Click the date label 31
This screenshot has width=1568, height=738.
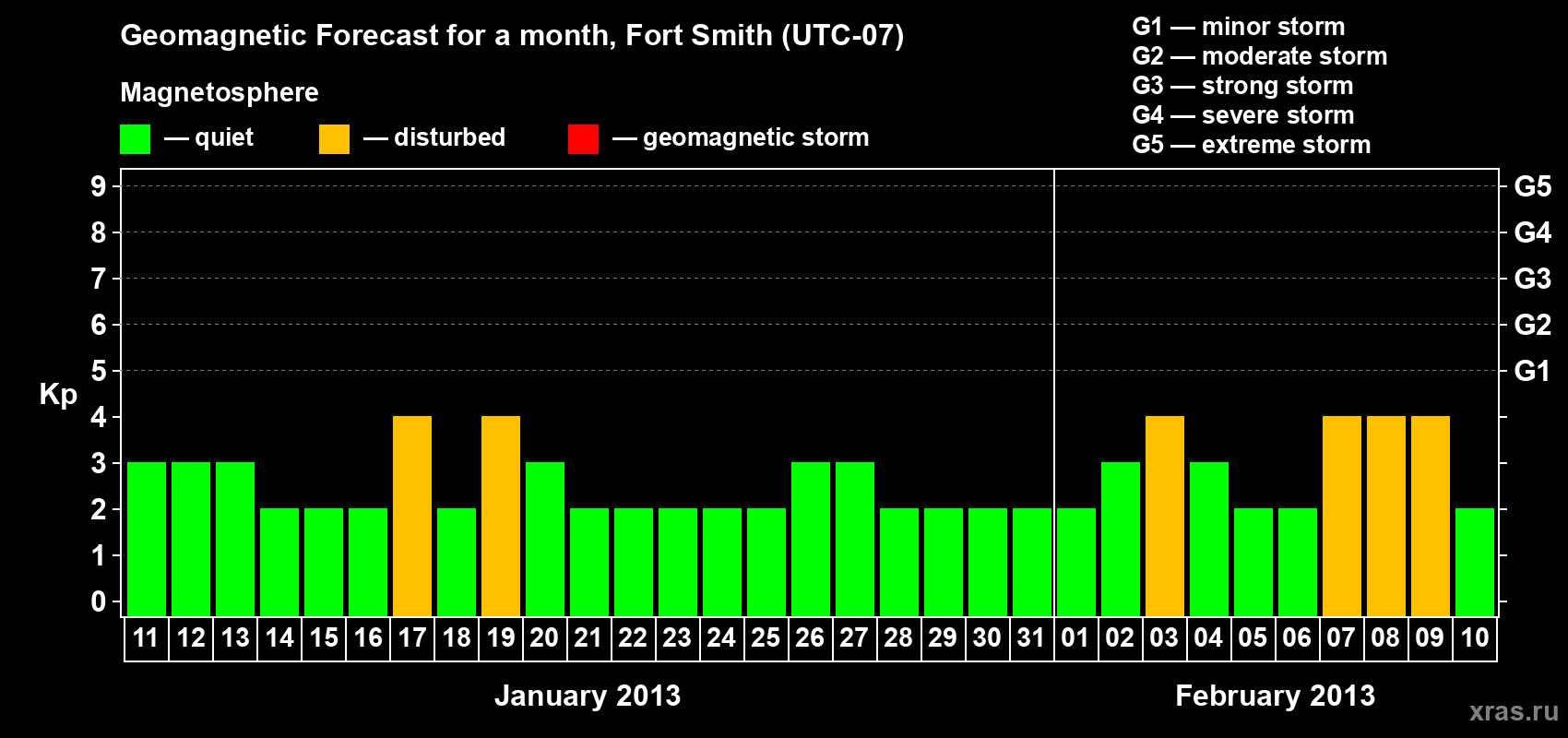[1031, 637]
